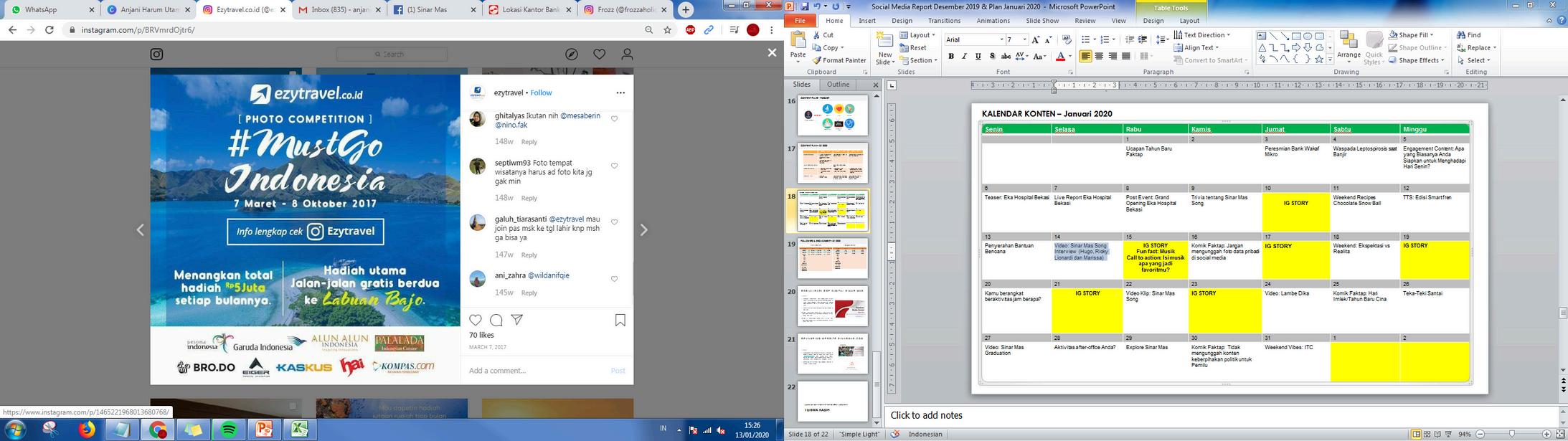Click Undo in Quick Access toolbar

[817, 6]
